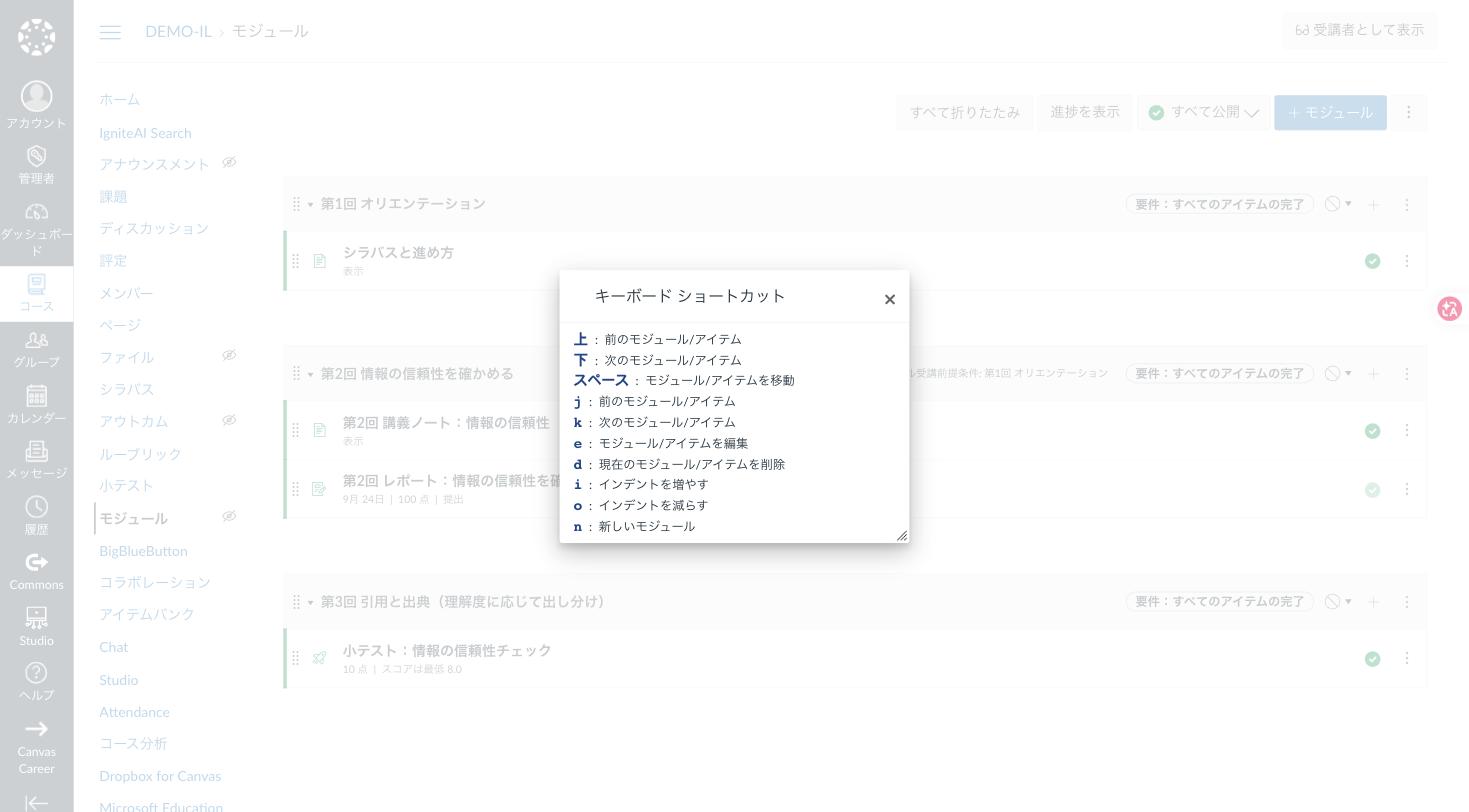Open ディスカッション in course navigation
This screenshot has height=812, width=1469.
(x=154, y=229)
